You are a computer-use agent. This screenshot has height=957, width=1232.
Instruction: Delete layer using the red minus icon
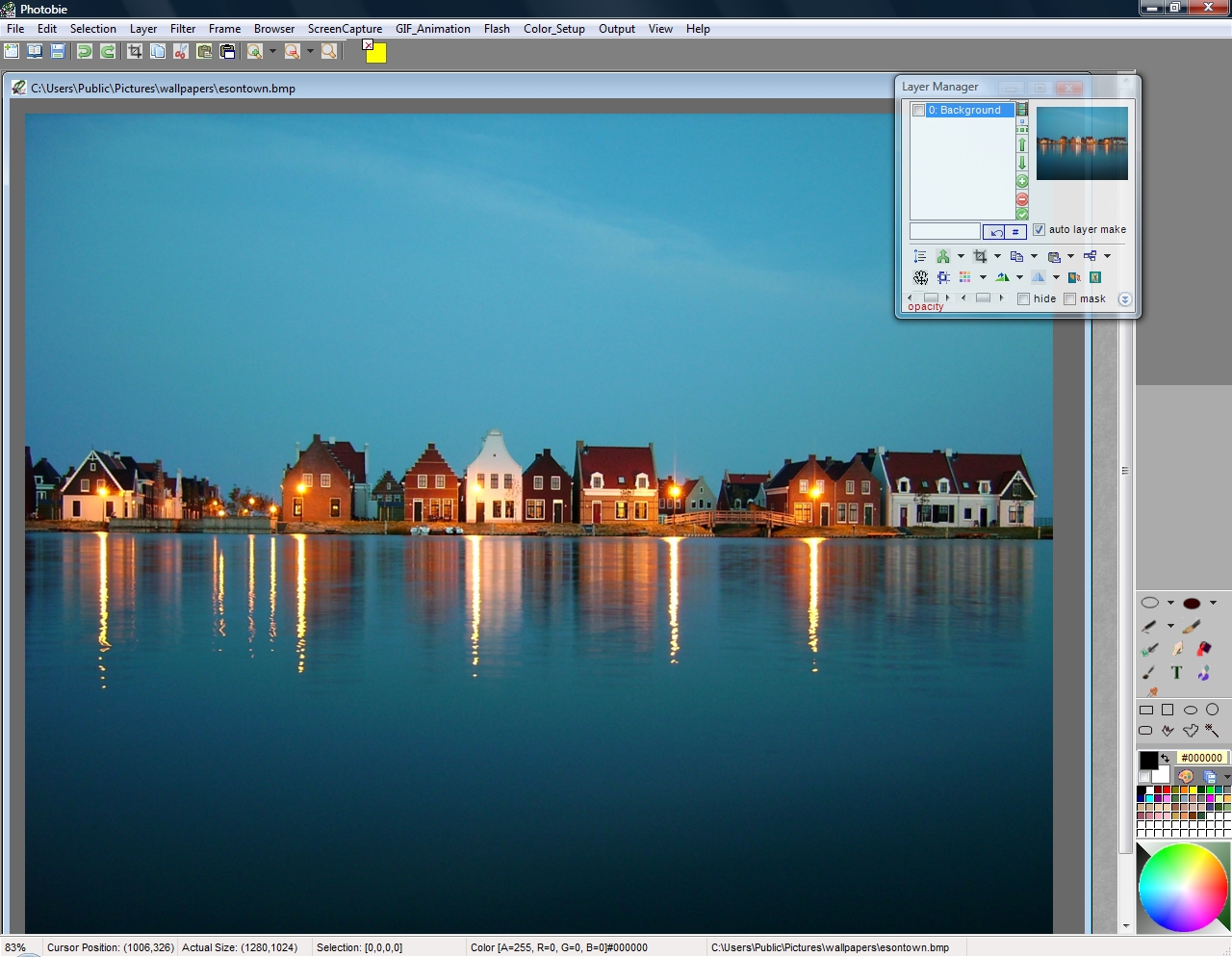coord(1022,199)
